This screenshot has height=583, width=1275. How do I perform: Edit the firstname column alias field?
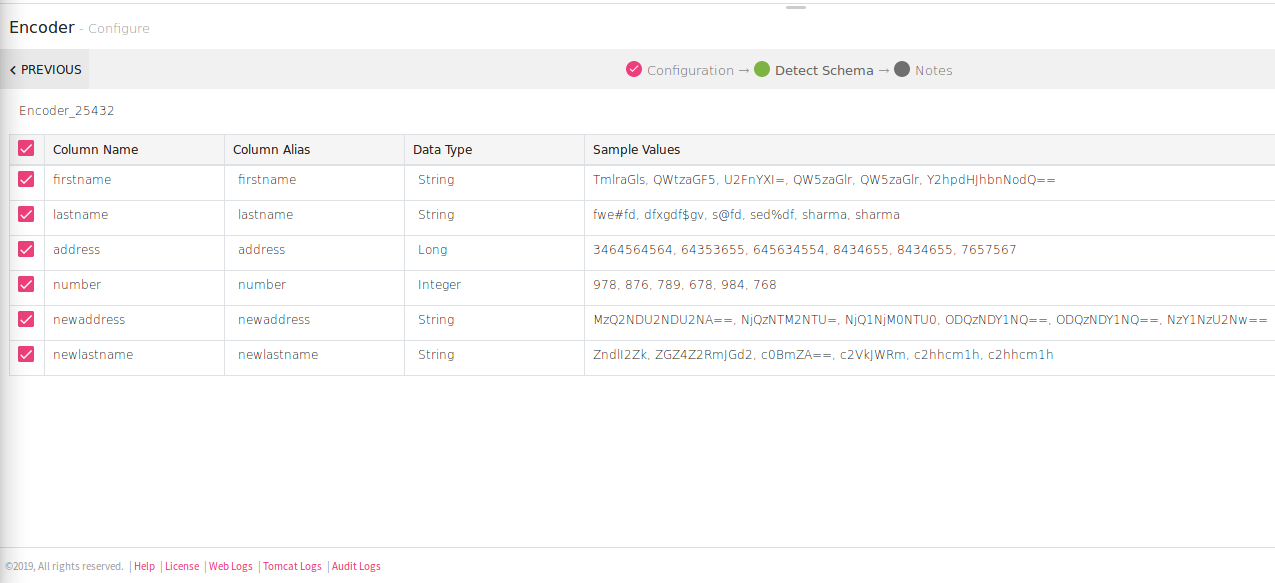click(312, 180)
